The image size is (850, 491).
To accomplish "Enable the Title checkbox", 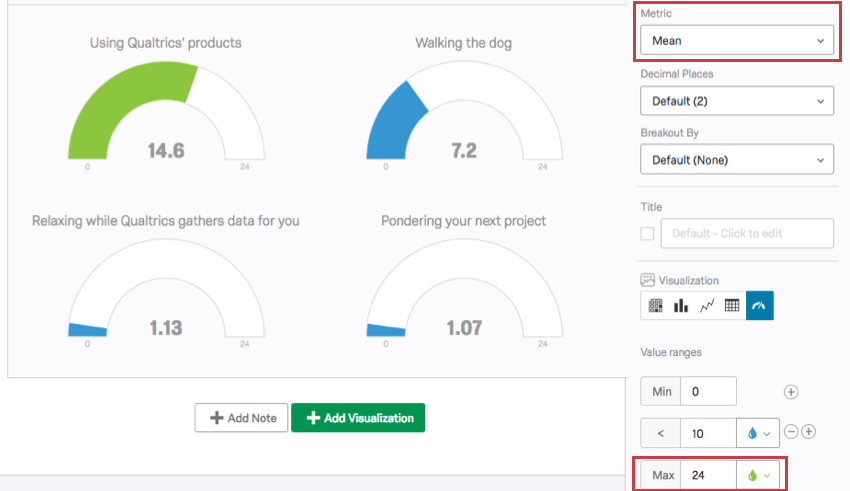I will point(648,233).
